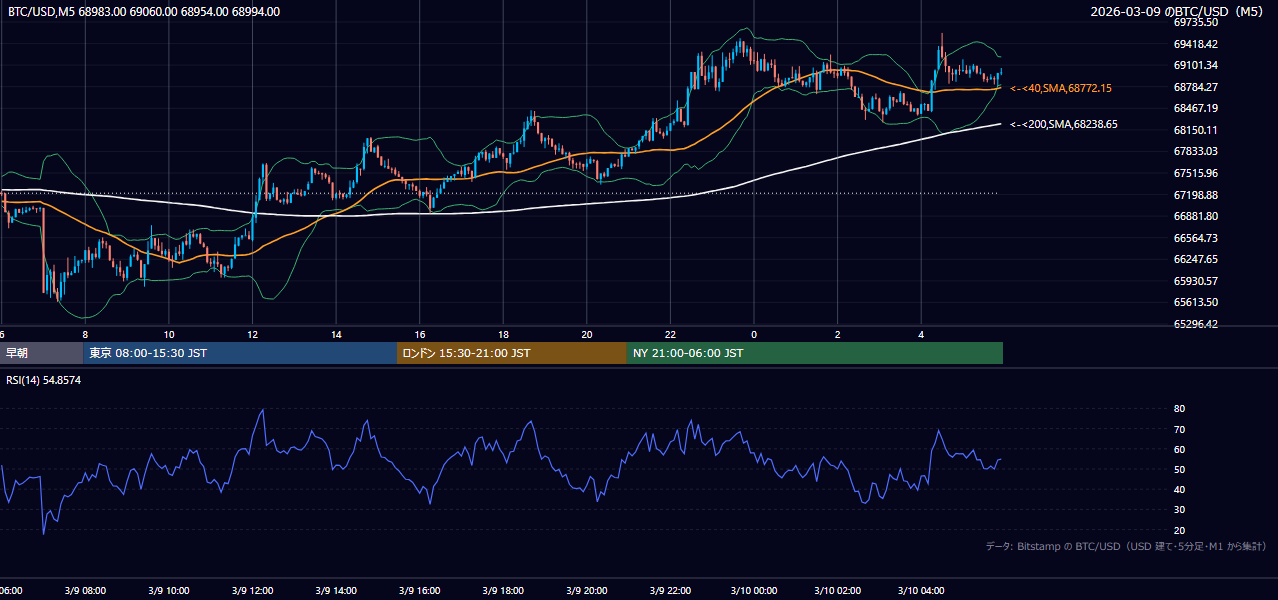Screen dimensions: 1278x600
Task: Click price axis value 67833.03
Action: point(1195,151)
